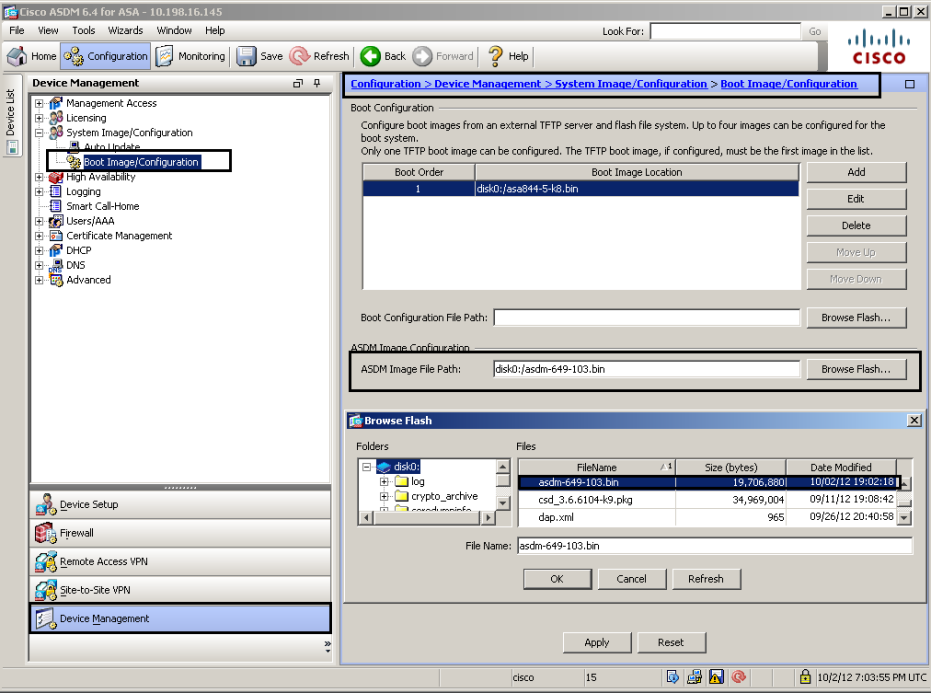Open the Device Setup icon

pos(46,504)
